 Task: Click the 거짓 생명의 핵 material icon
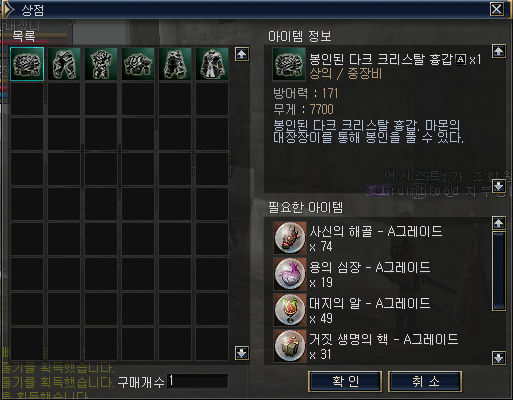(x=290, y=346)
